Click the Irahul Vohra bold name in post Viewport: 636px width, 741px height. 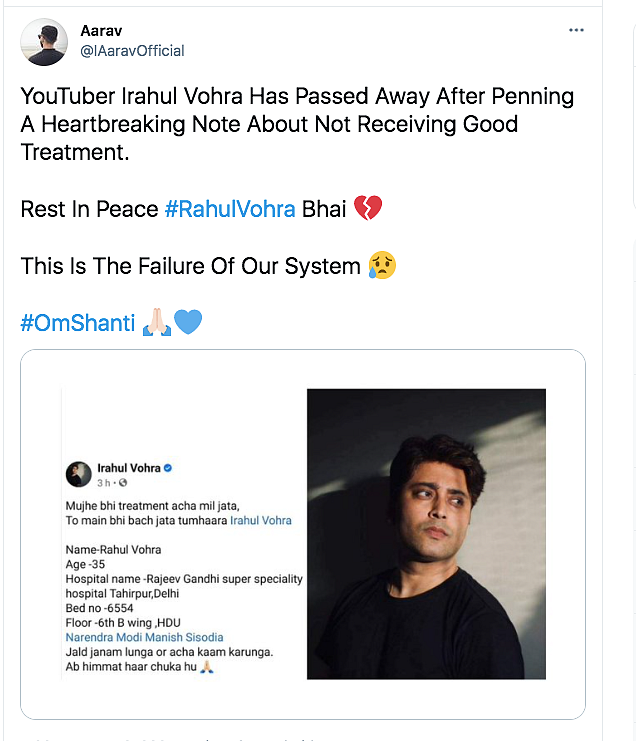tap(129, 468)
